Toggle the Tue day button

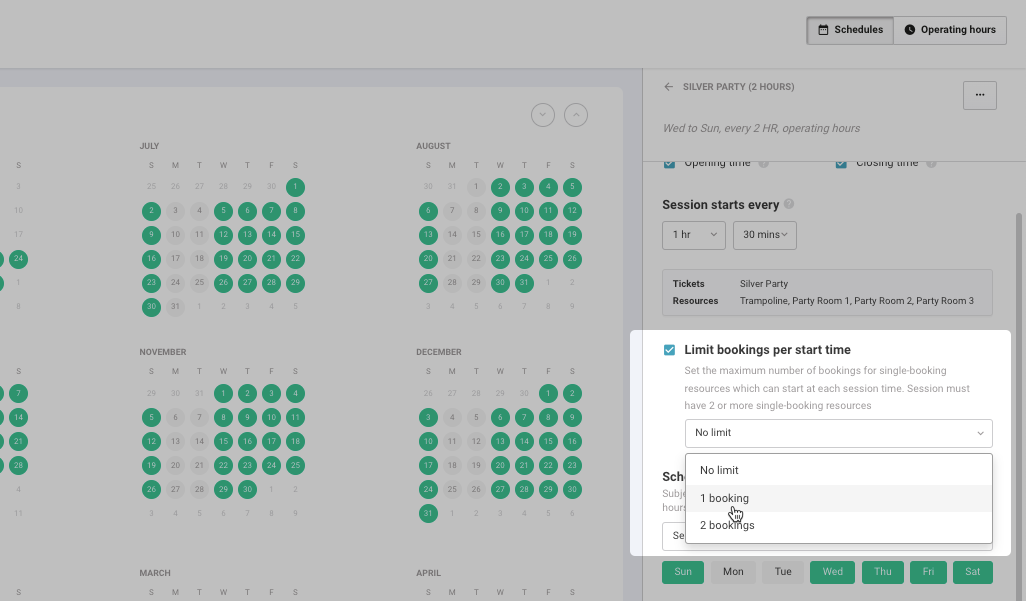(x=783, y=572)
